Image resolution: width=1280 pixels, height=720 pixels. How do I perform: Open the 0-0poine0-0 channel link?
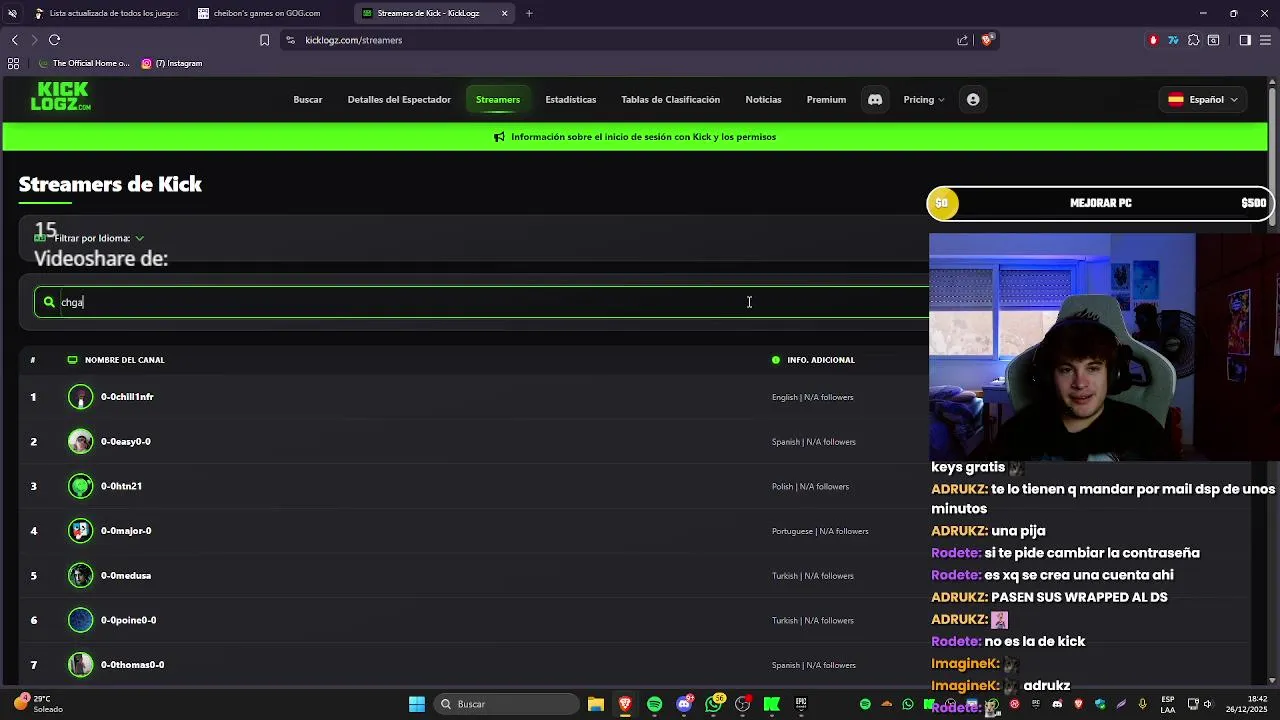pyautogui.click(x=129, y=620)
